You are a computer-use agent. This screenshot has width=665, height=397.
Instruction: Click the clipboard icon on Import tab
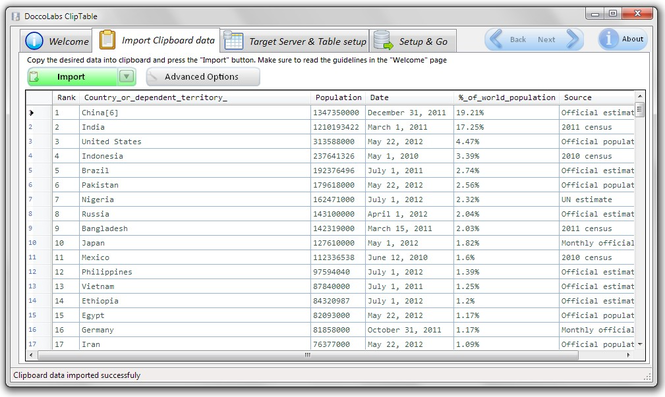click(107, 40)
